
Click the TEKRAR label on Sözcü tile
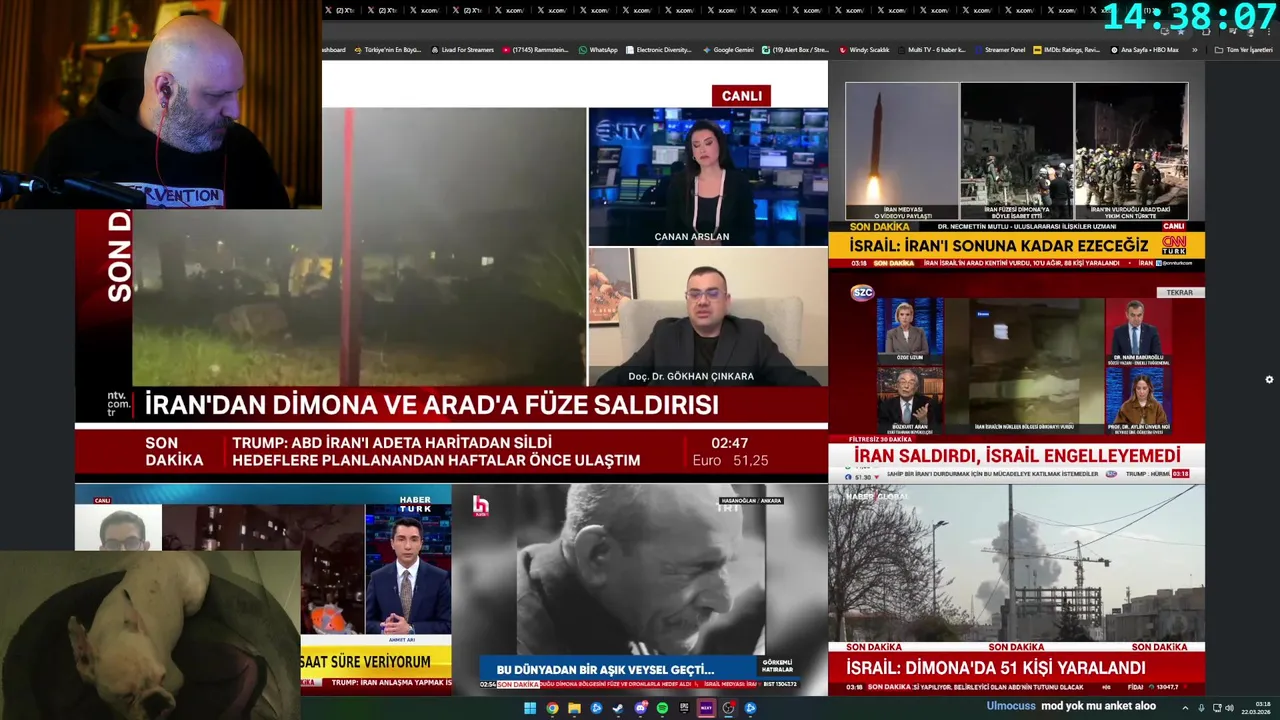tap(1180, 293)
